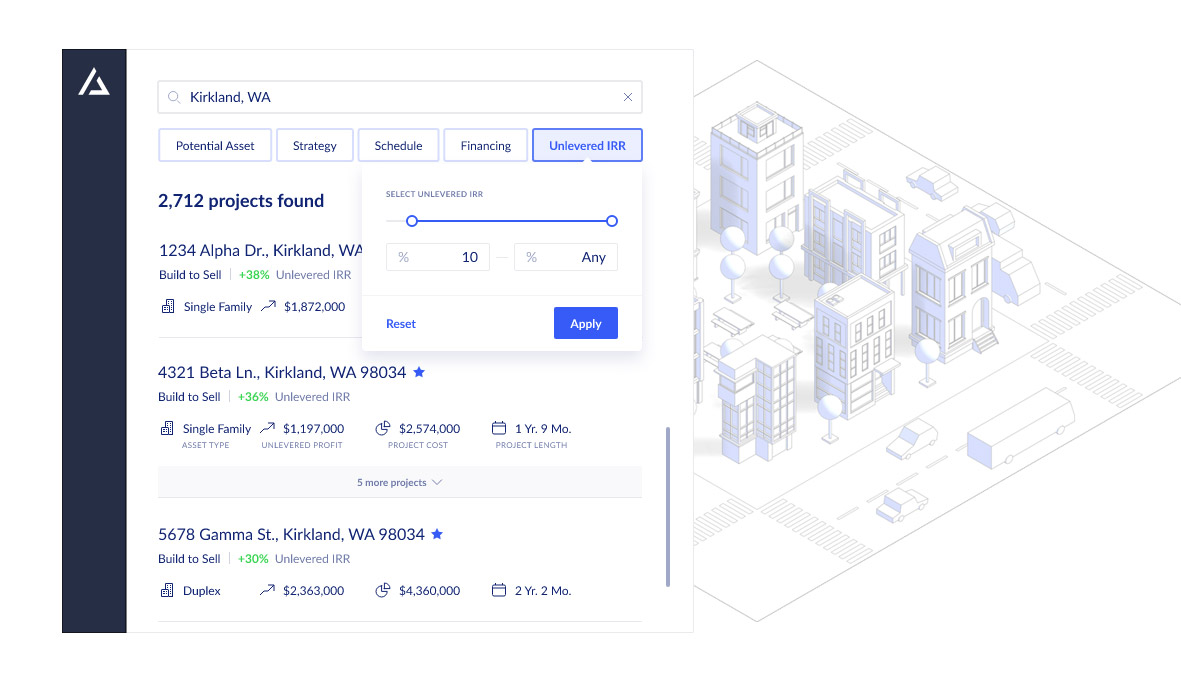1181x682 pixels.
Task: Toggle the star favorite on 4321 Beta Ln.
Action: pyautogui.click(x=418, y=371)
